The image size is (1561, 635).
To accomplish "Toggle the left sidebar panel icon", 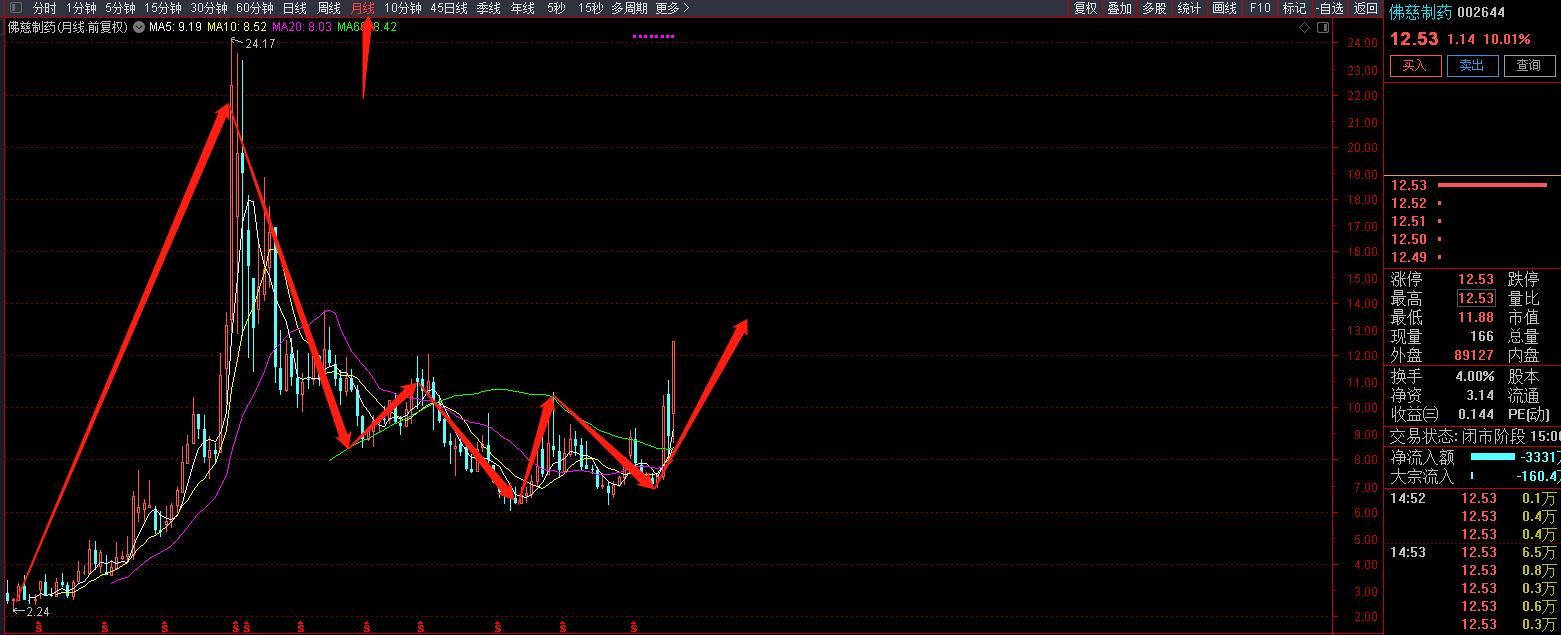I will coord(15,8).
